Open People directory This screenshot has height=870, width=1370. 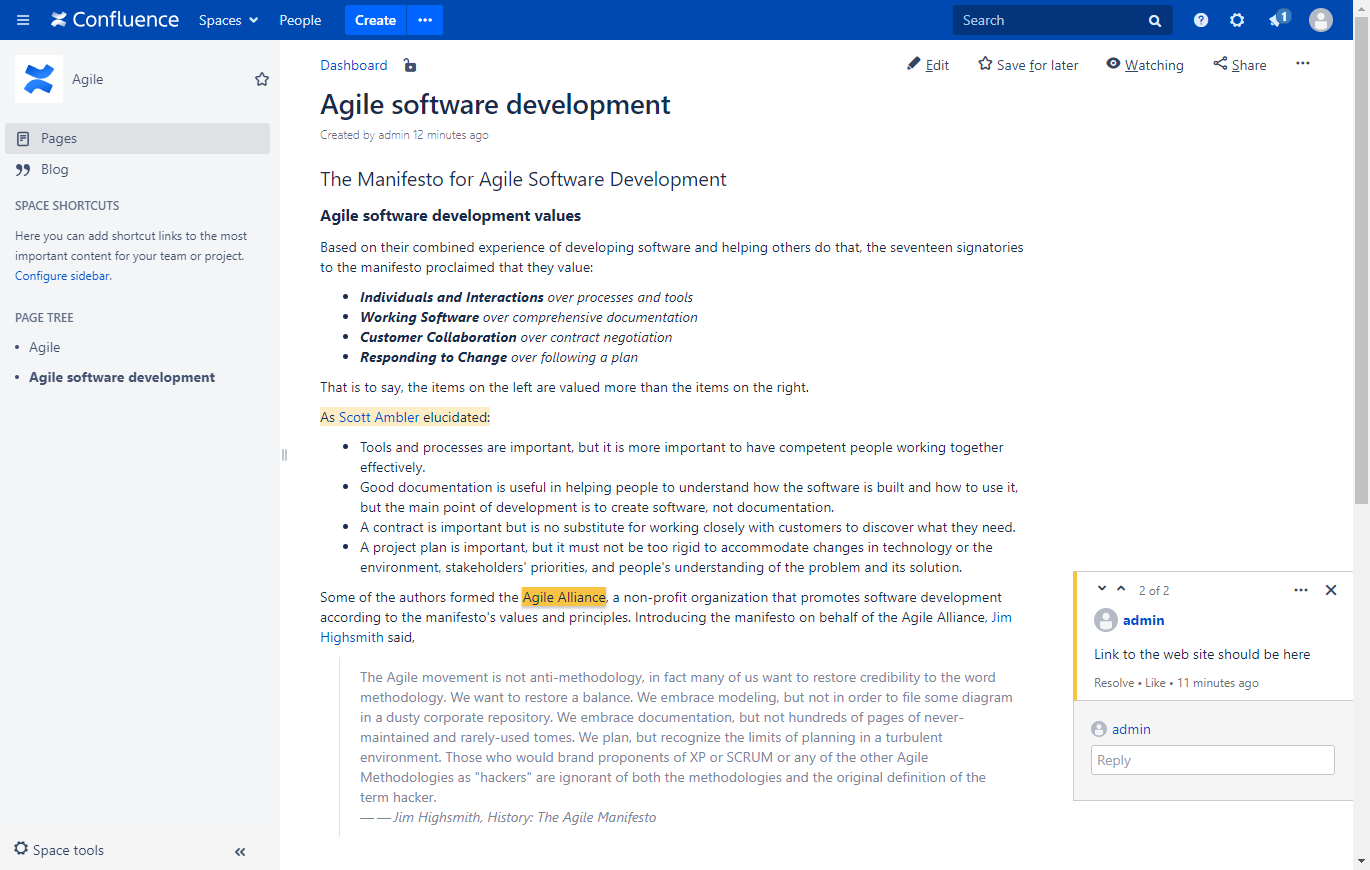[300, 20]
